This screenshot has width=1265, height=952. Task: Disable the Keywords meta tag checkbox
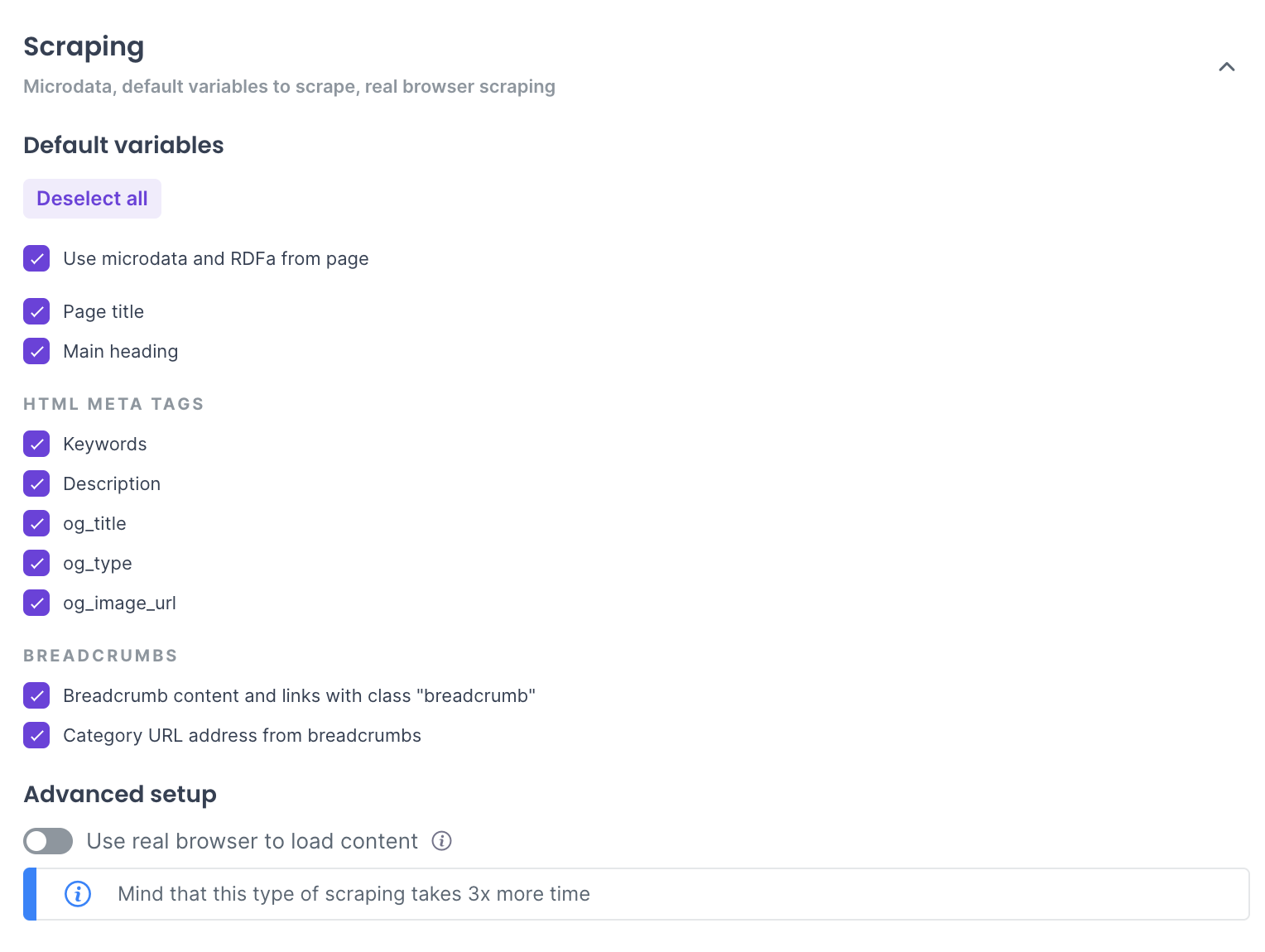(x=36, y=444)
